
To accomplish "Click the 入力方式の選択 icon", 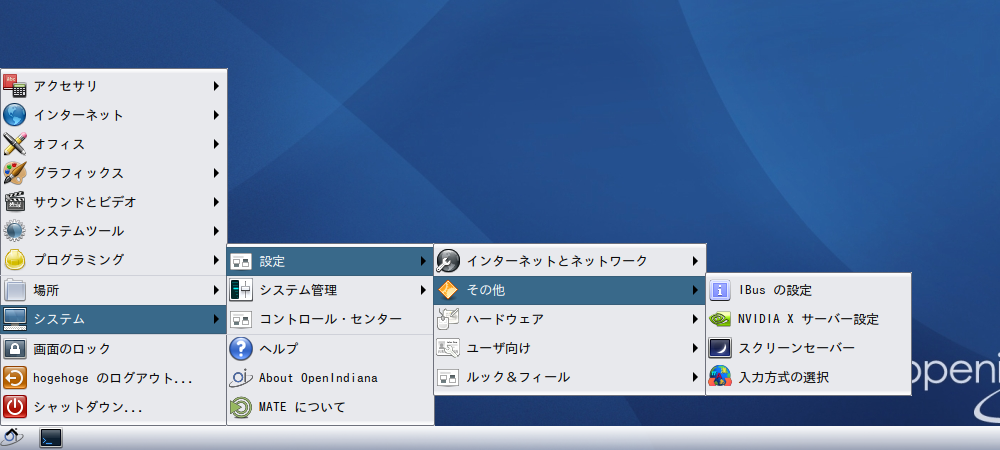I will point(720,377).
